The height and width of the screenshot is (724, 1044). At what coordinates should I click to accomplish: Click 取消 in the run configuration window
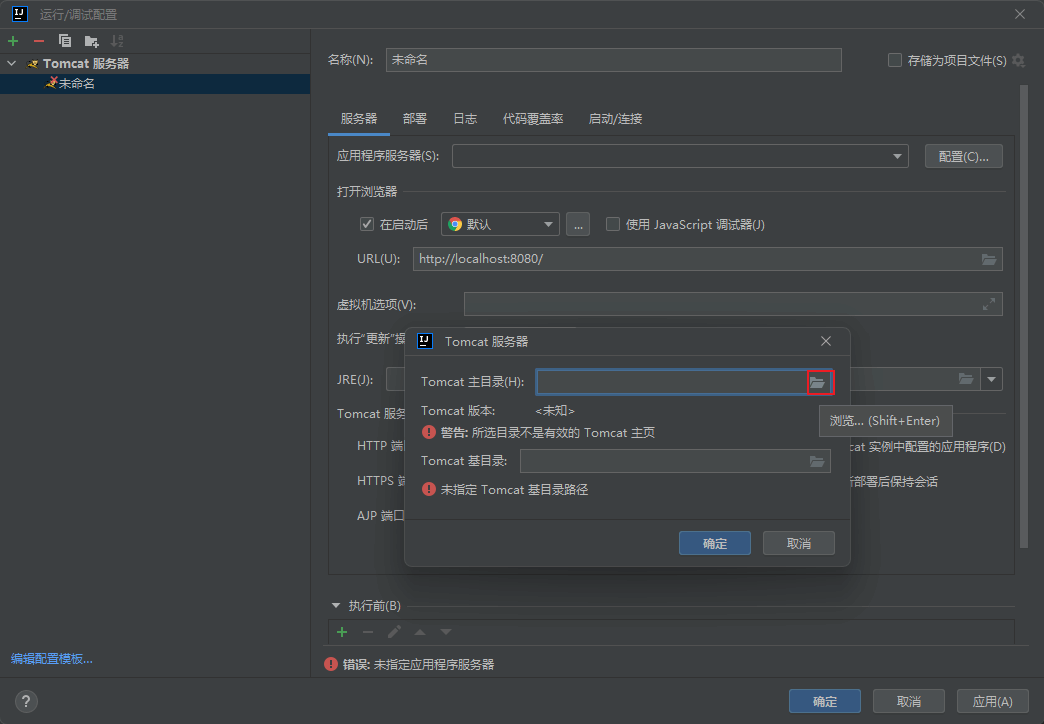coord(909,701)
